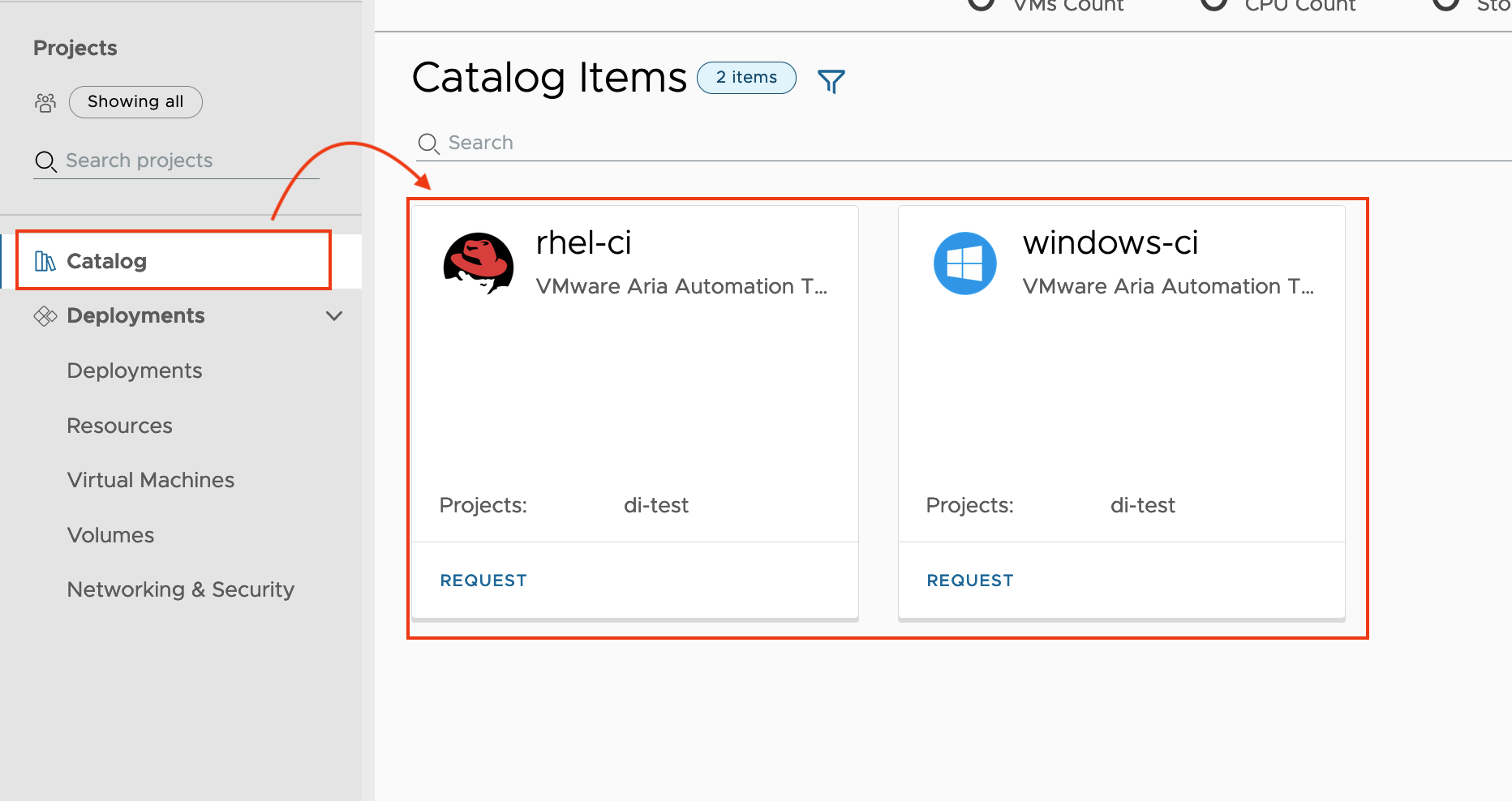This screenshot has width=1512, height=801.
Task: Click the Red Hat rhel-ci logo
Action: click(x=479, y=263)
